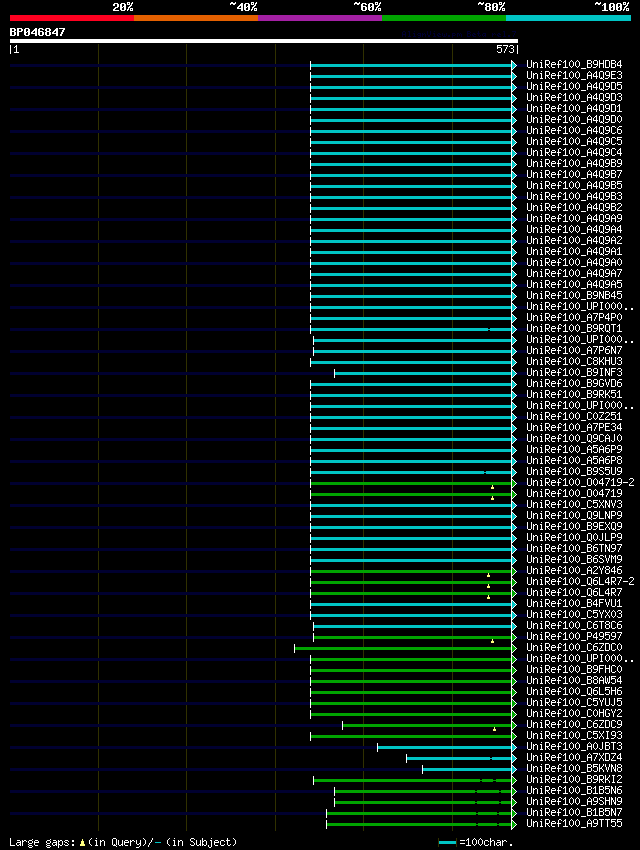Select hit UniRef100_C8KHU3
640x850 pixels.
tap(574, 362)
